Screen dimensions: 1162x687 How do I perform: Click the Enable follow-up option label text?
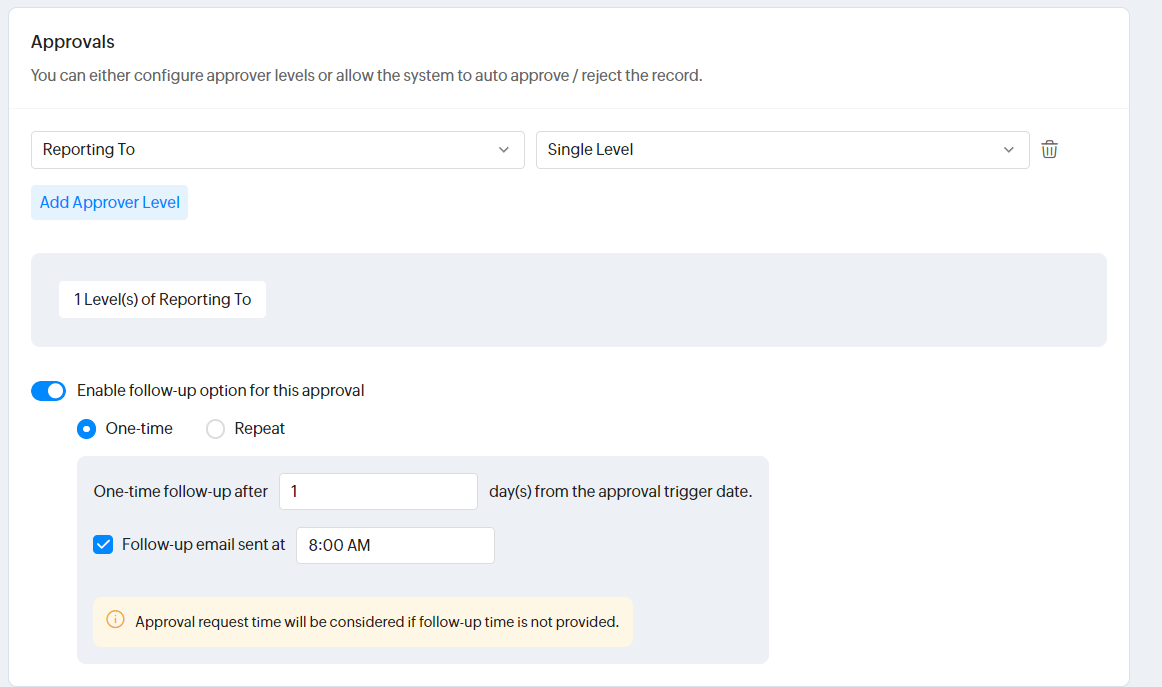click(x=220, y=391)
